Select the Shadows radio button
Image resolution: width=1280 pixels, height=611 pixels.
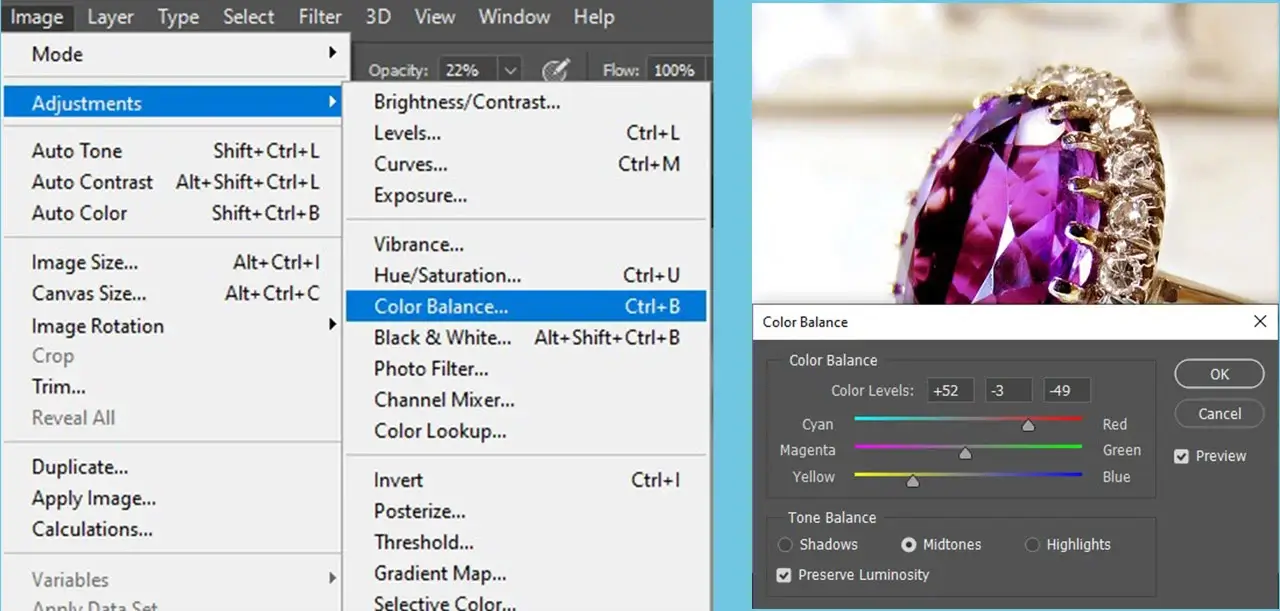pos(786,544)
